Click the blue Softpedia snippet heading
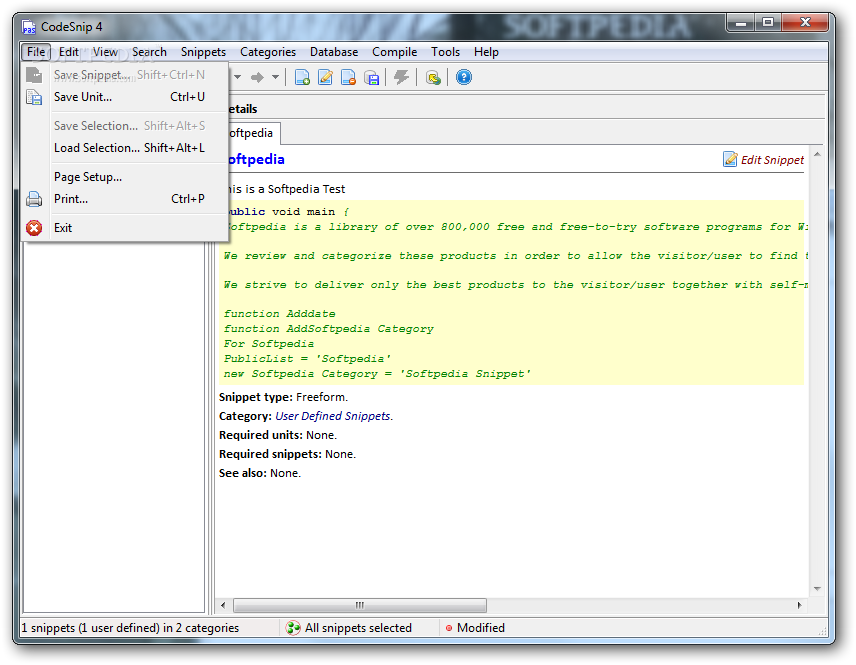The image size is (856, 665). 255,159
